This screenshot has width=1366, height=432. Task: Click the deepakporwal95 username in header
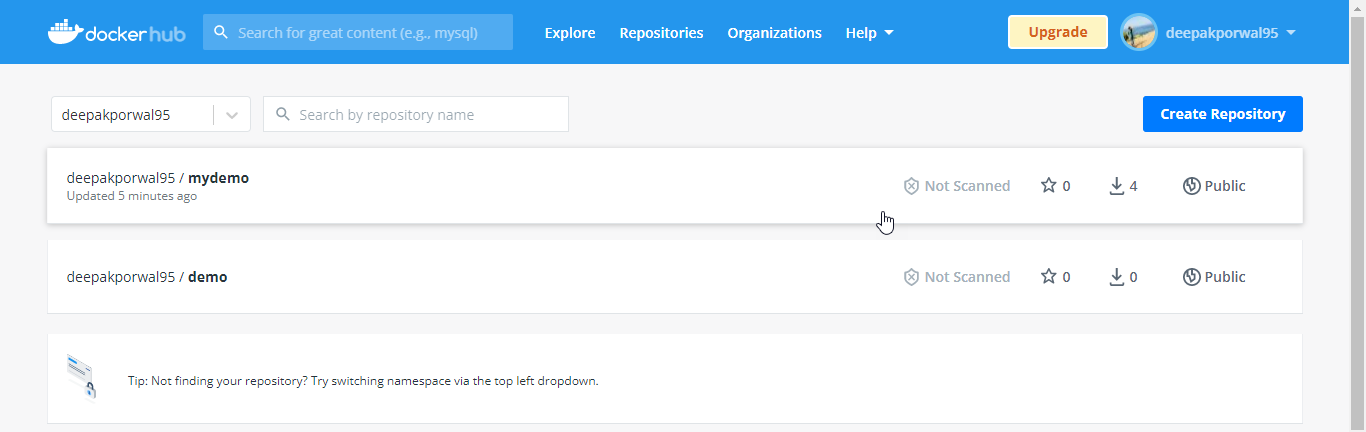point(1221,33)
